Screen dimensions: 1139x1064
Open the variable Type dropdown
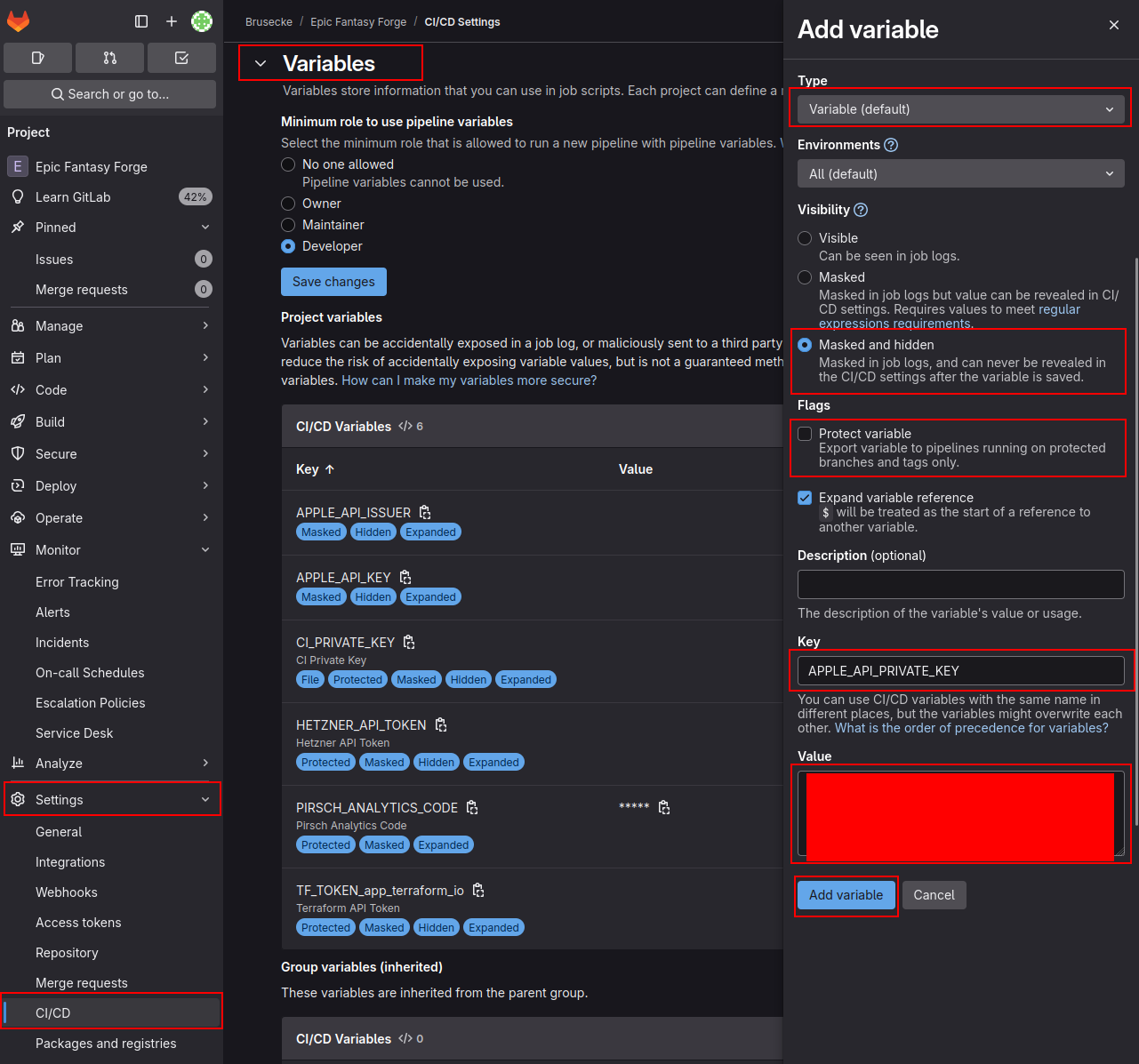(961, 109)
